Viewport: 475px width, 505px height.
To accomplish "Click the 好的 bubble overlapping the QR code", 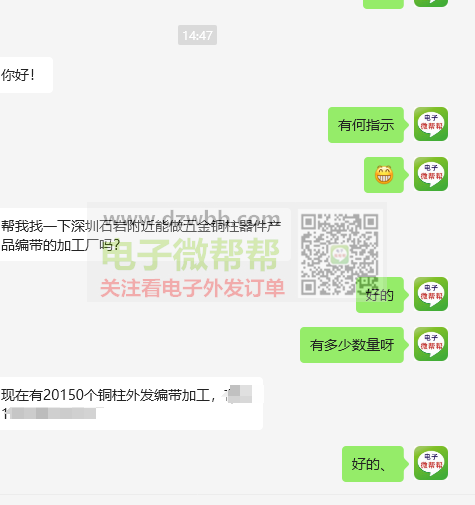I will pos(382,295).
